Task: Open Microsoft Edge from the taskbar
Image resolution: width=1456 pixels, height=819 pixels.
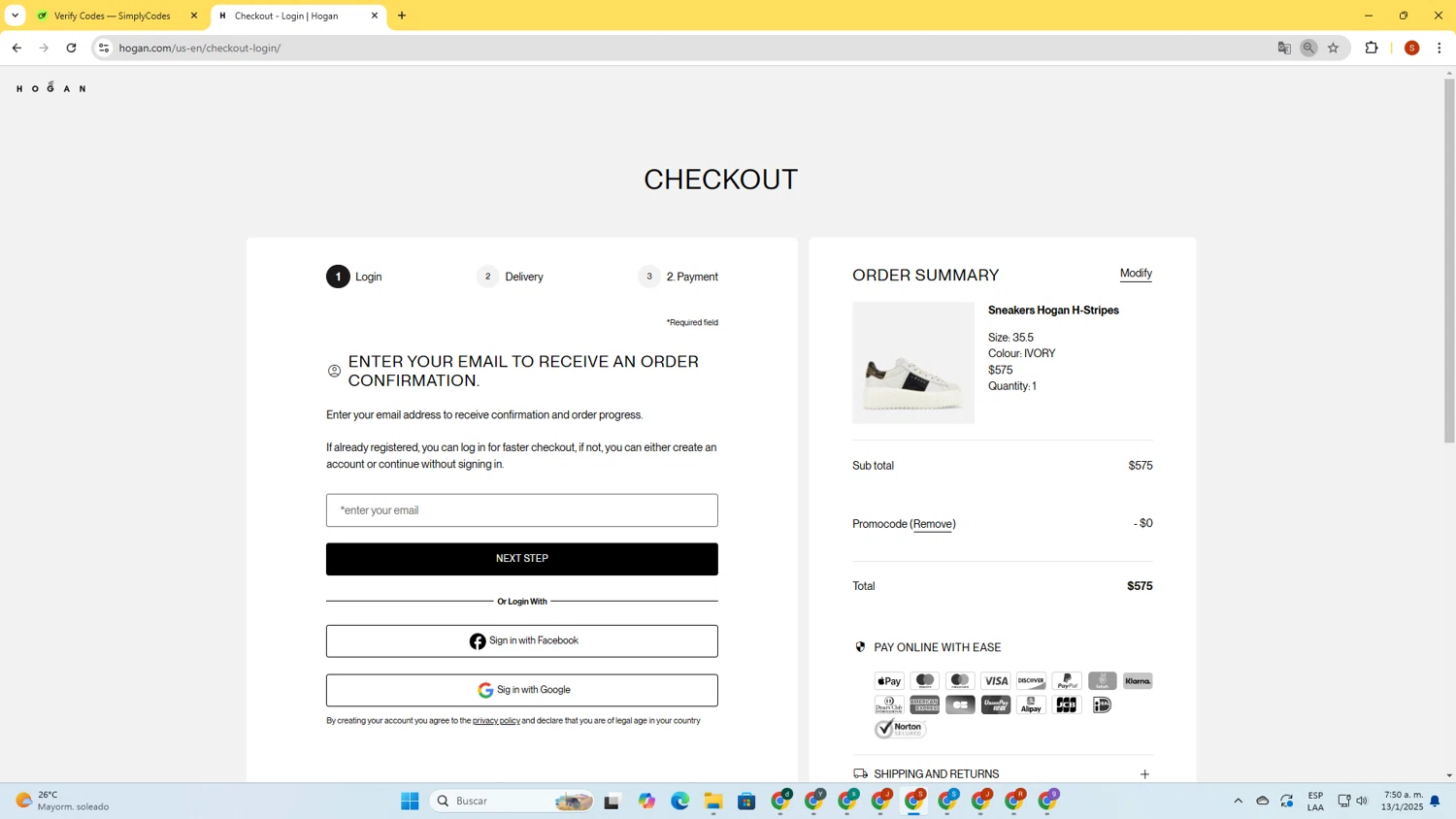Action: [x=679, y=801]
